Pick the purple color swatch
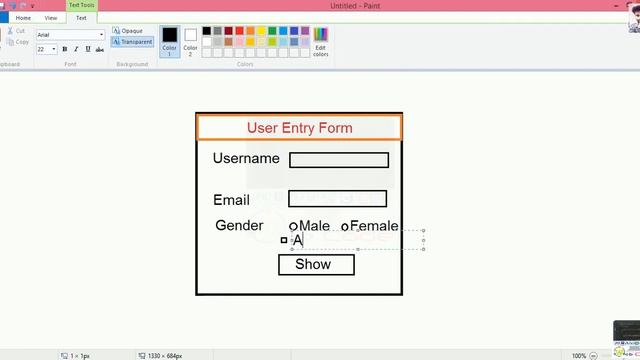This screenshot has width=640, height=360. pyautogui.click(x=305, y=31)
